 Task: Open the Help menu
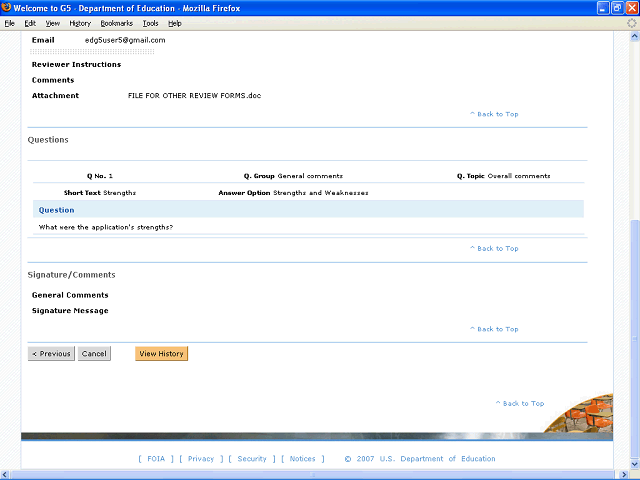175,23
